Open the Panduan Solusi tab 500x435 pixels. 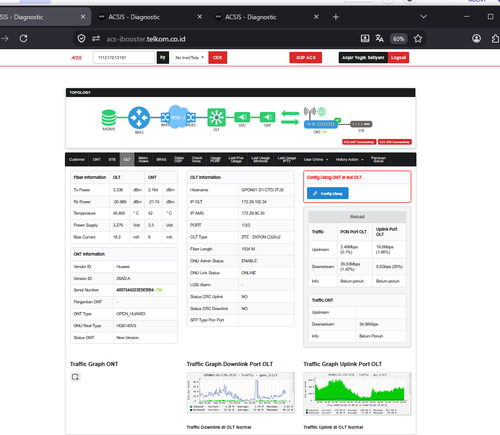378,160
